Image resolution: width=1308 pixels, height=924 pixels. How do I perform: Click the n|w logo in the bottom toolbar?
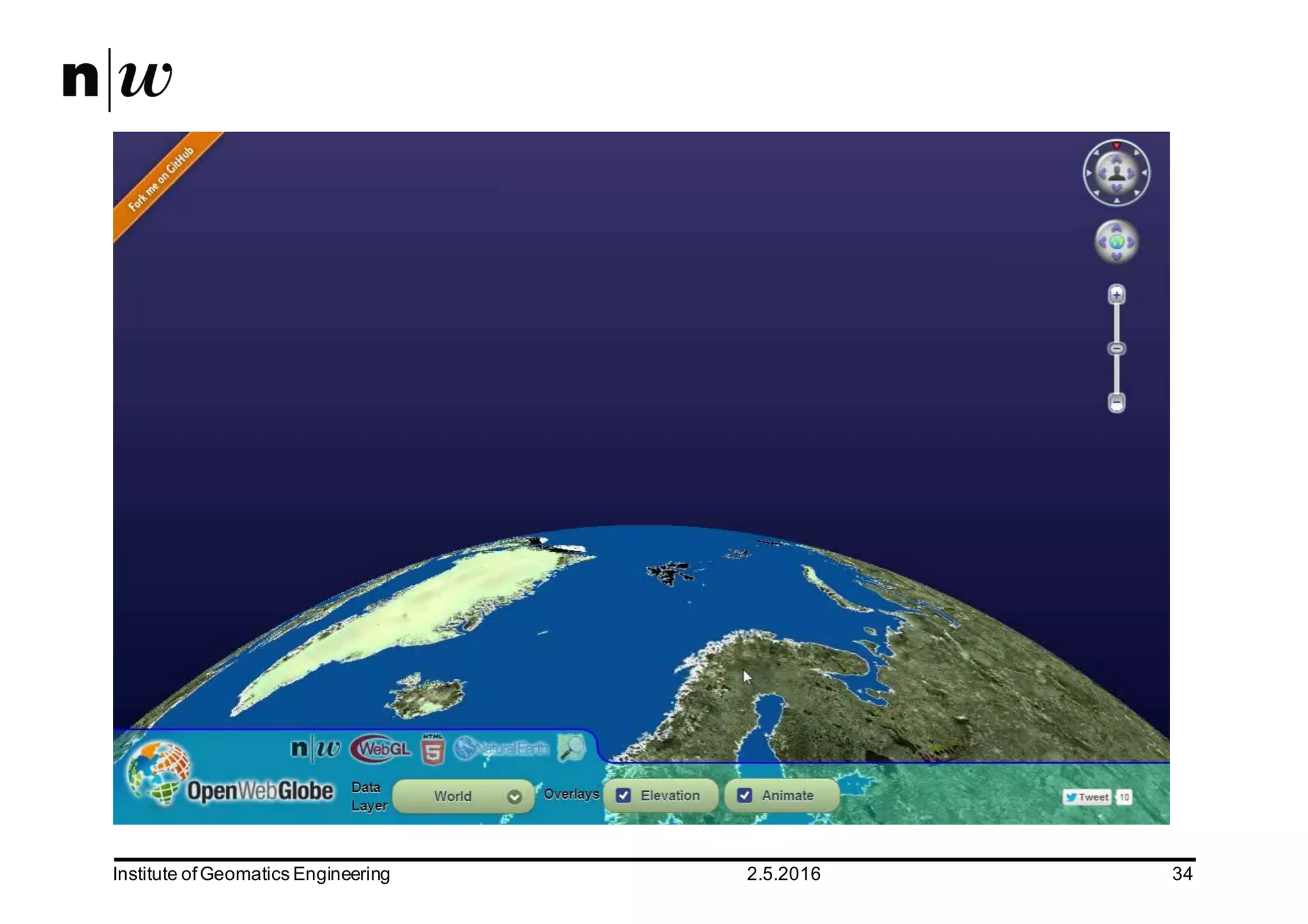(316, 748)
